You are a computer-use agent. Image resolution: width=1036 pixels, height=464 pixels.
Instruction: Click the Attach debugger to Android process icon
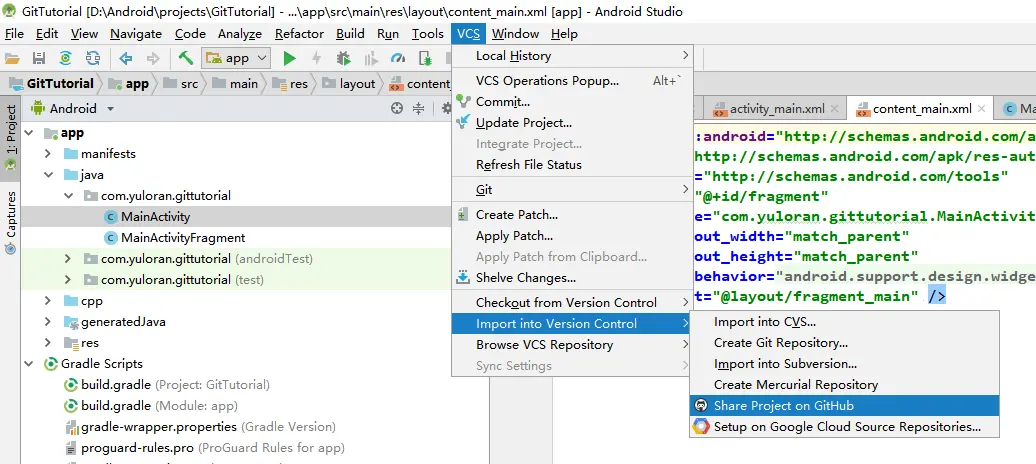pyautogui.click(x=425, y=58)
